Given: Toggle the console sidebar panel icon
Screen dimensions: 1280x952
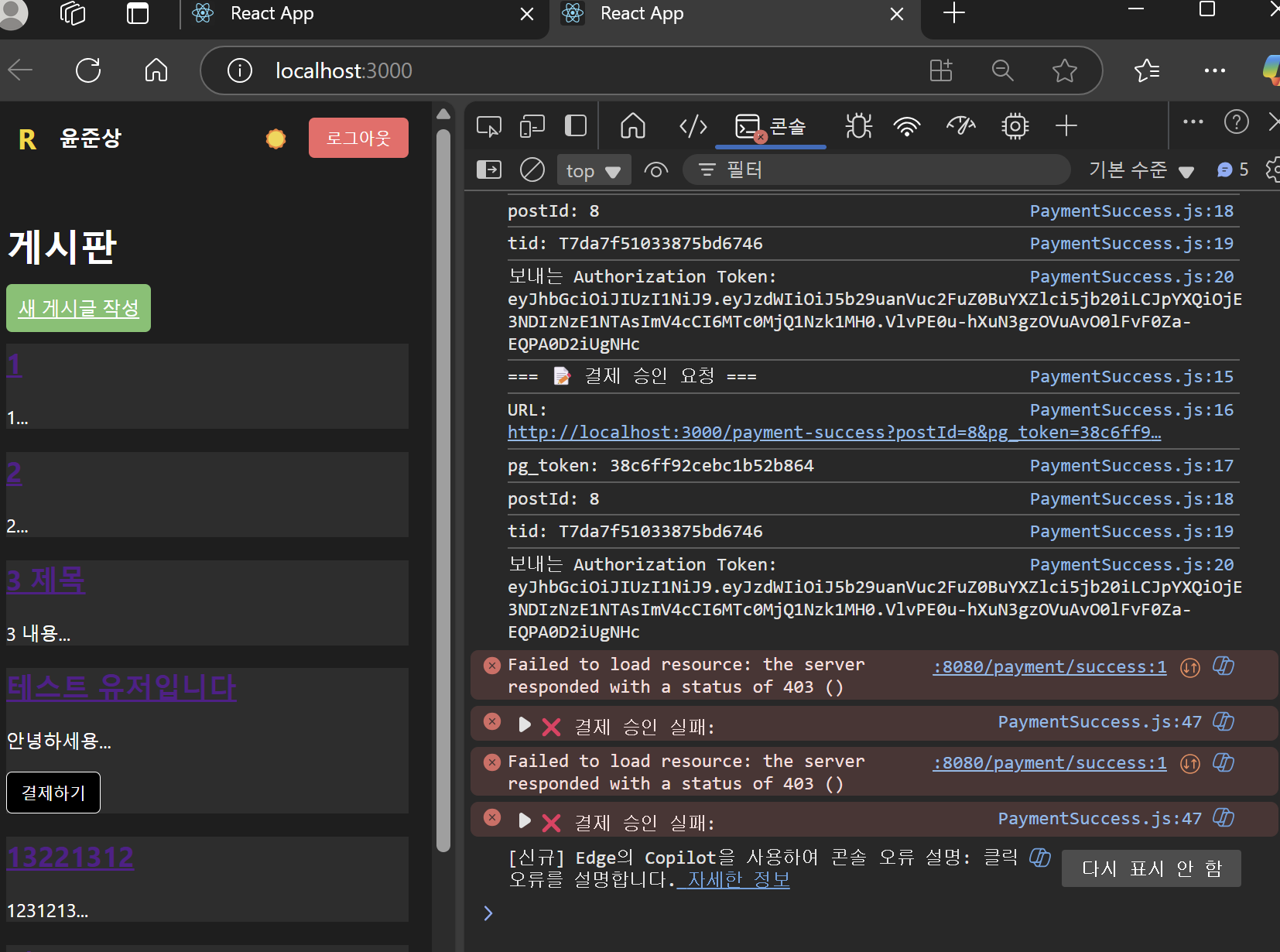Looking at the screenshot, I should 488,170.
